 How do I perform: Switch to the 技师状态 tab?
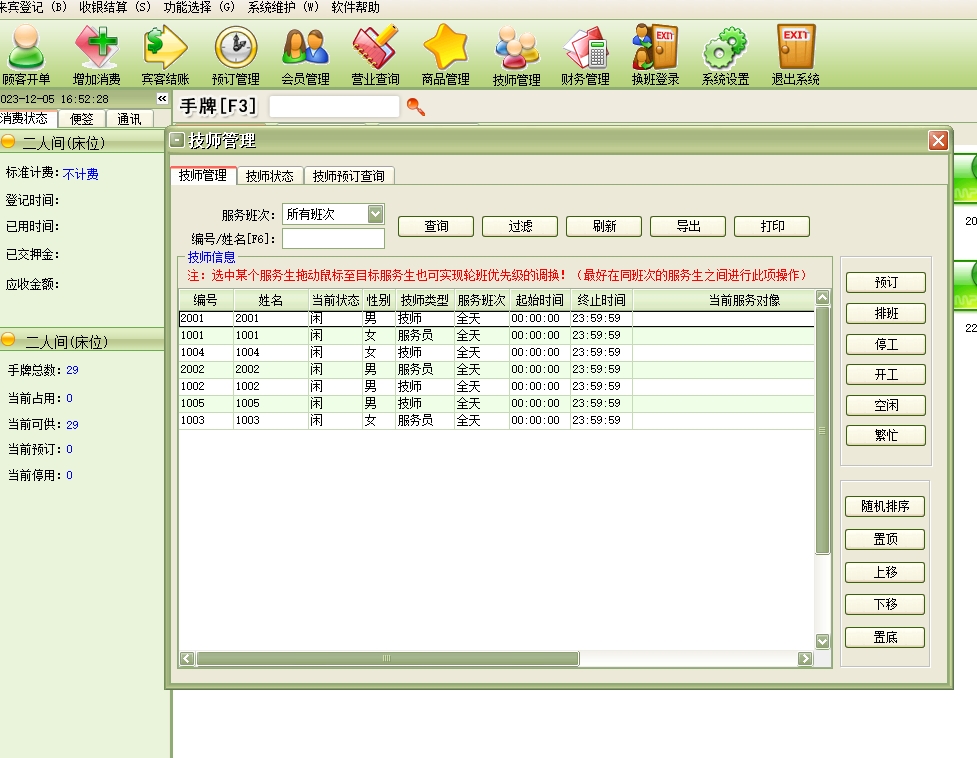[270, 176]
